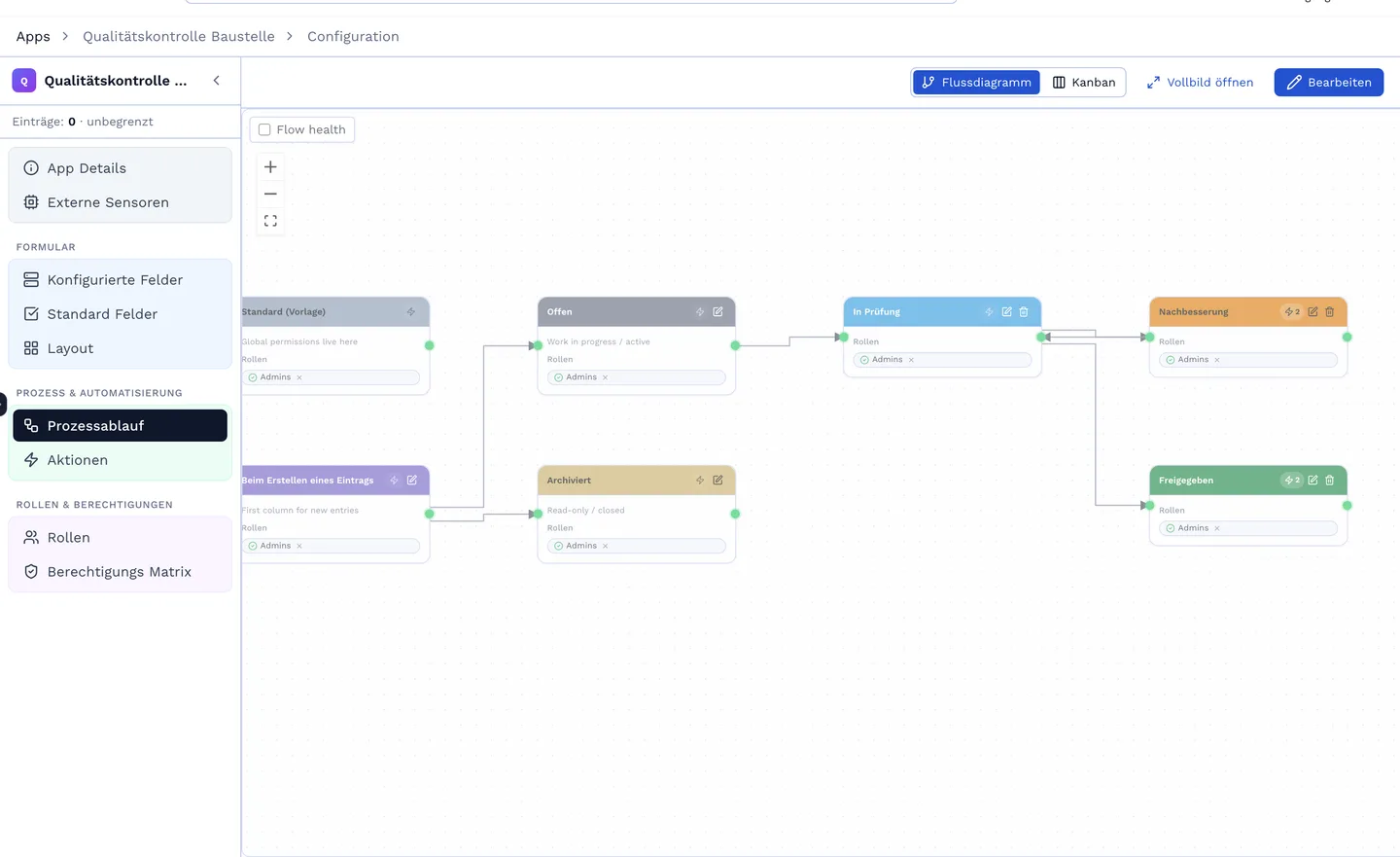
Task: Remove Admins role from Freigegeben stage
Action: (1217, 528)
